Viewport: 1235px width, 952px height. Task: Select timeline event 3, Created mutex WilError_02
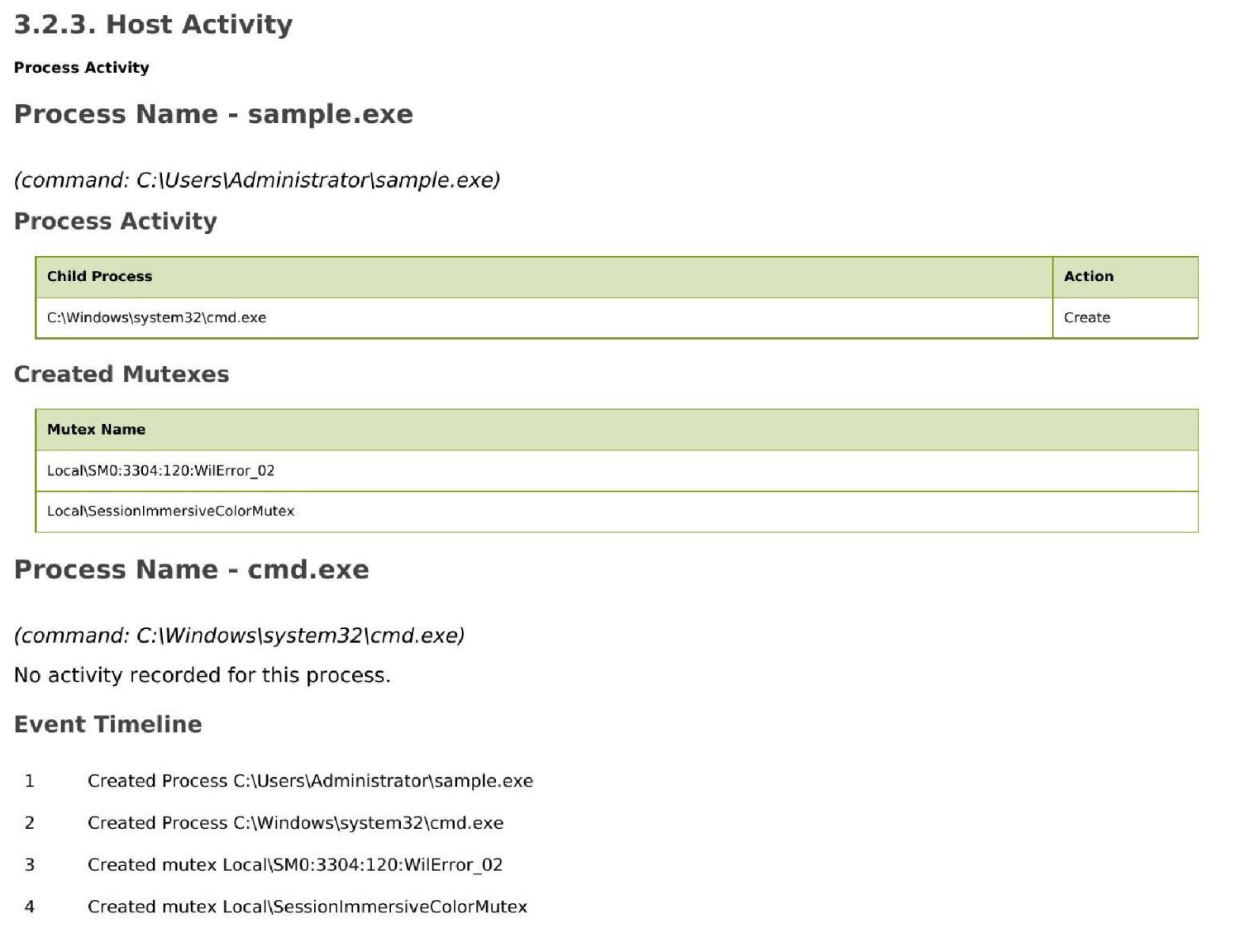click(294, 865)
